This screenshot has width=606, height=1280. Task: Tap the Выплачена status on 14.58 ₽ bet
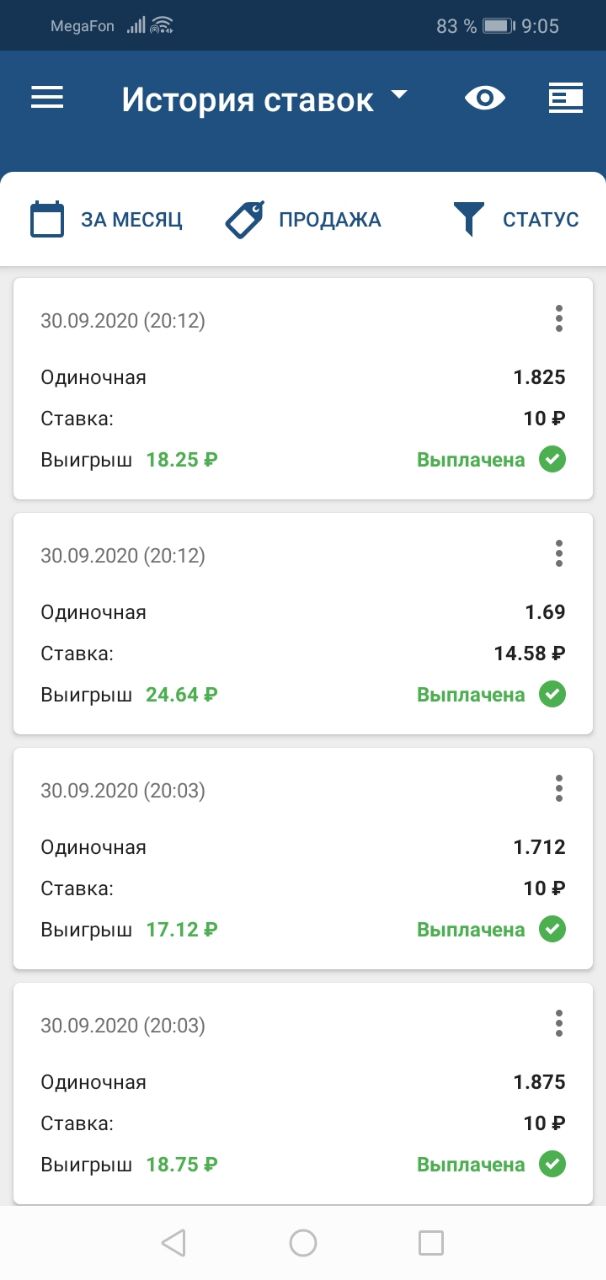[470, 695]
